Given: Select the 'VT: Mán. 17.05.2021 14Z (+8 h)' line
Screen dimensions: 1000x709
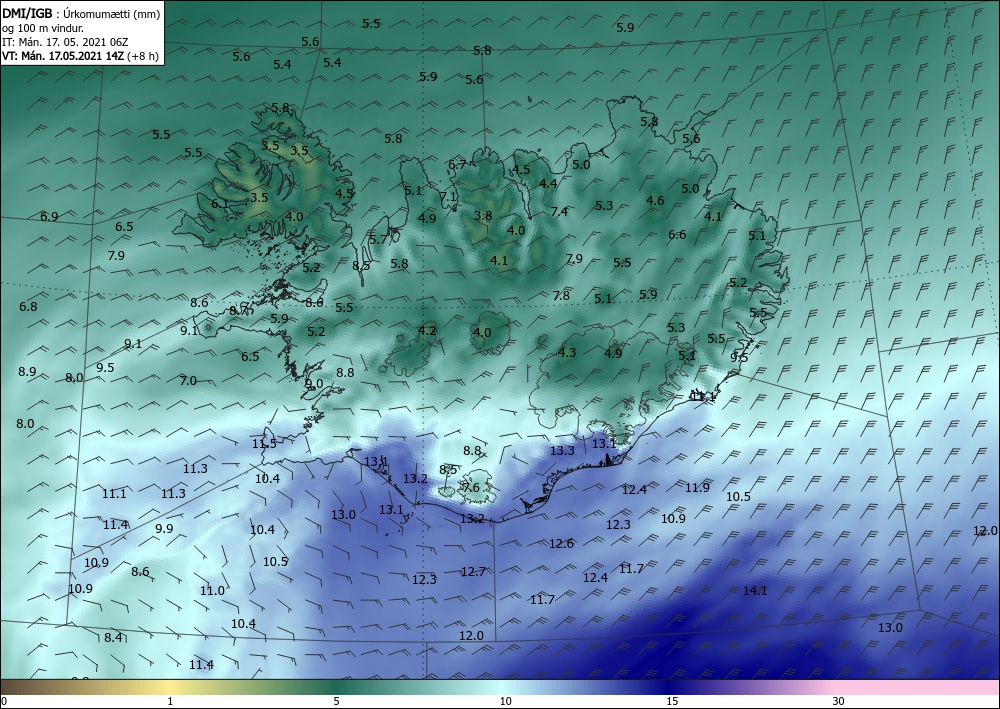Looking at the screenshot, I should [x=80, y=56].
